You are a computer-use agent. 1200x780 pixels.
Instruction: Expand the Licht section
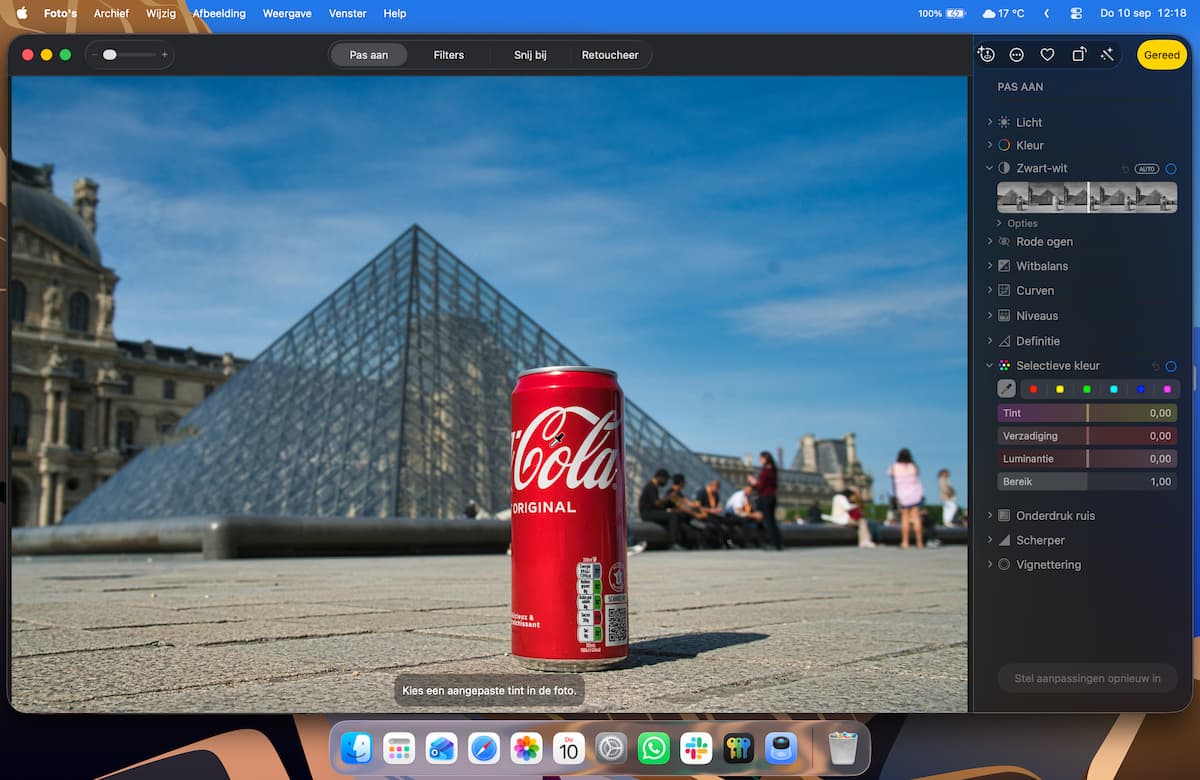click(990, 122)
